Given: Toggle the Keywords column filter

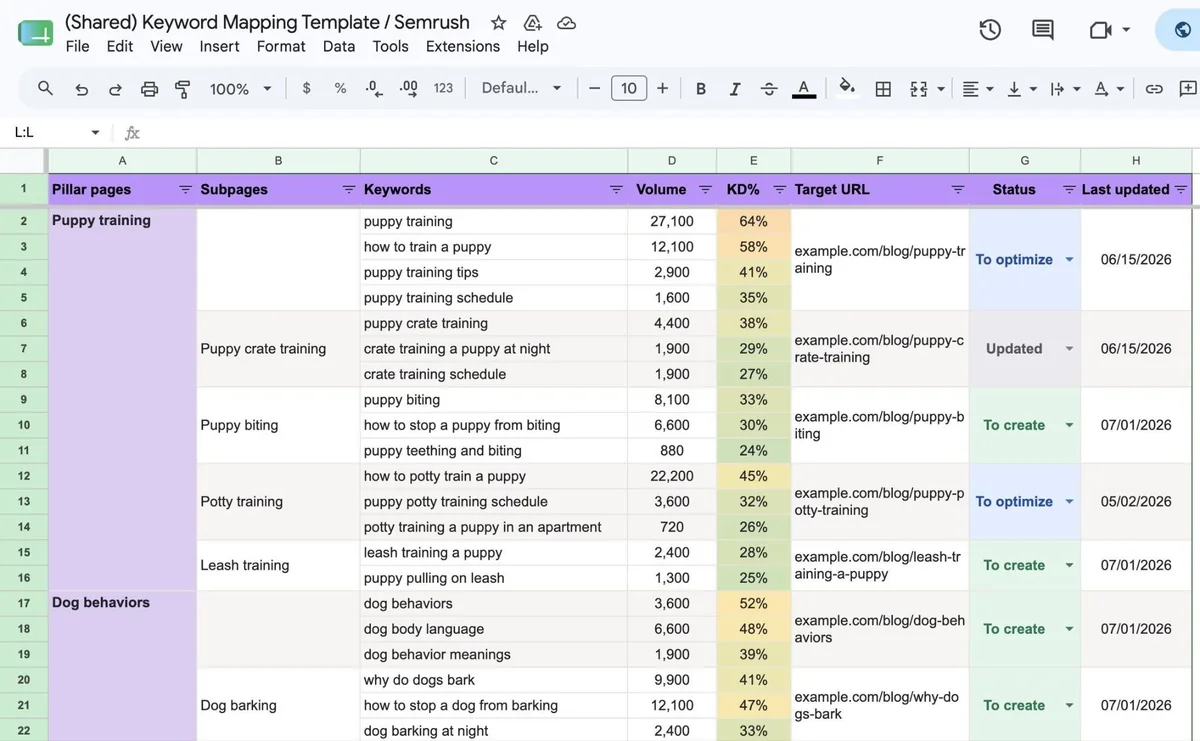Looking at the screenshot, I should pyautogui.click(x=616, y=189).
